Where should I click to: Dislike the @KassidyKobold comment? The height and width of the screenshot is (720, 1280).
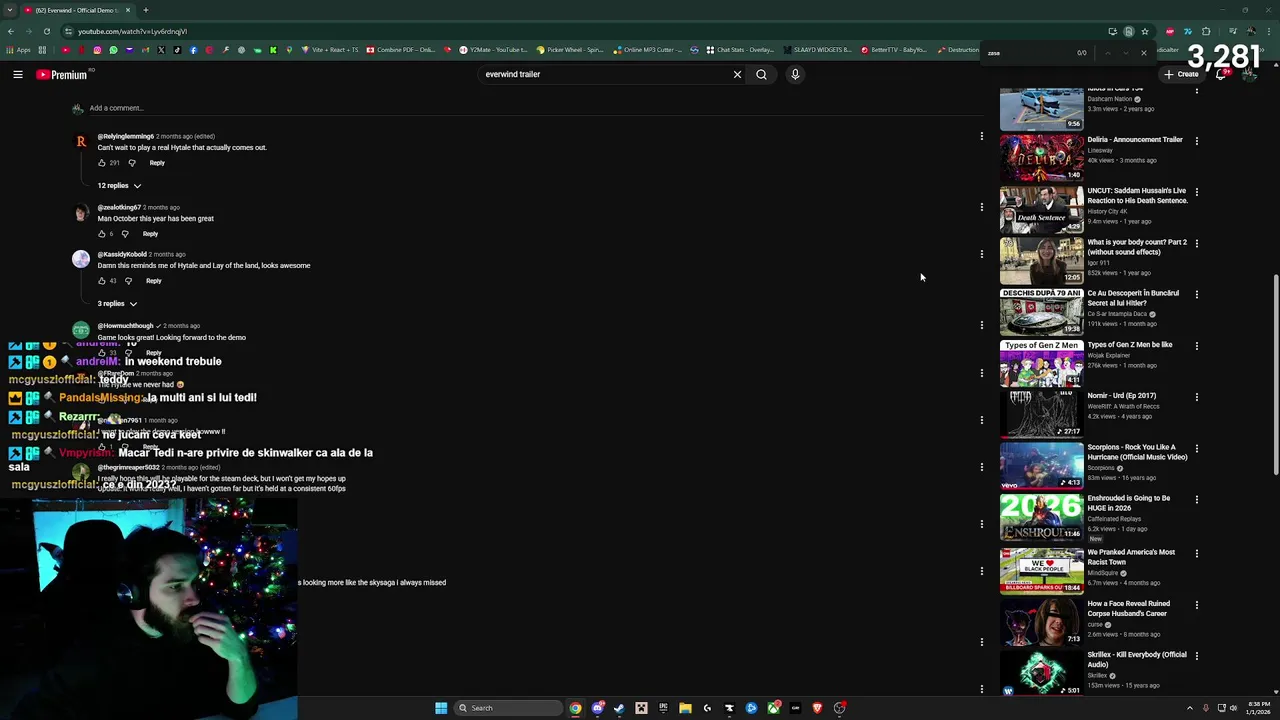click(x=128, y=281)
